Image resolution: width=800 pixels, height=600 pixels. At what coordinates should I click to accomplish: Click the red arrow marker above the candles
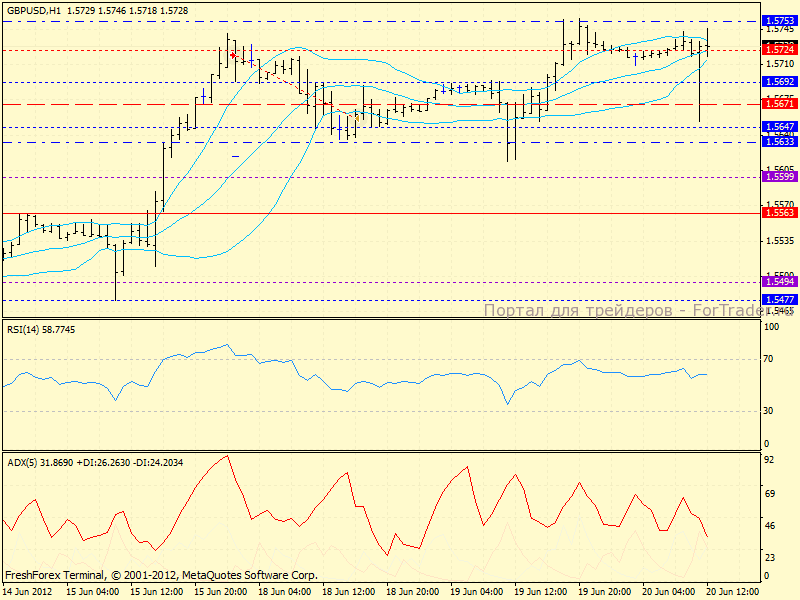232,55
